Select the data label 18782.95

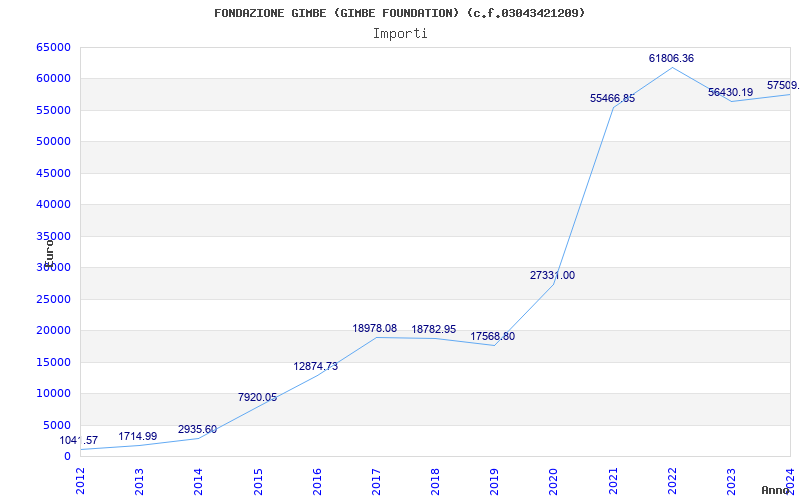(434, 330)
